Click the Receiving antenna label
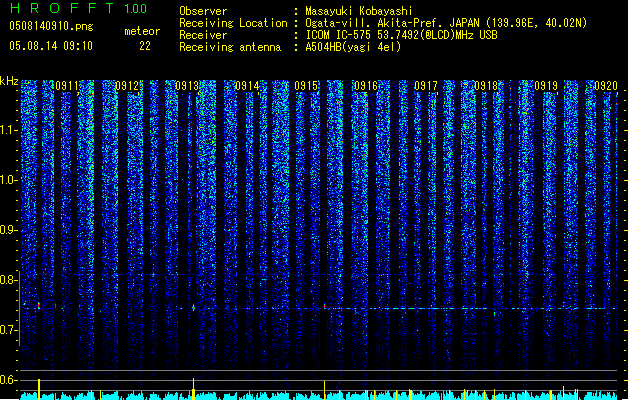Screen dimensions: 629x400 (230, 47)
